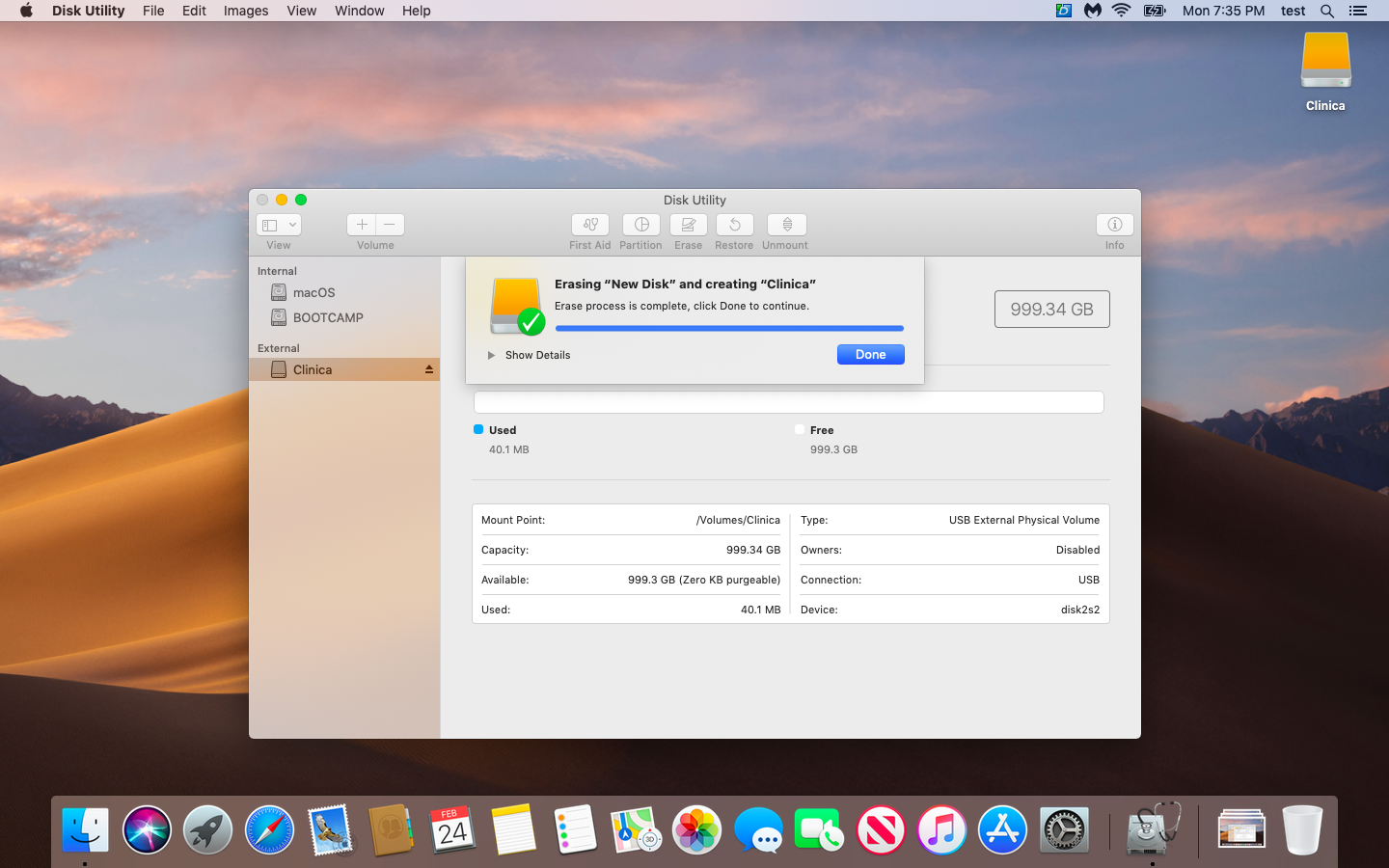Open System Preferences from the Dock
1389x868 pixels.
point(1064,830)
